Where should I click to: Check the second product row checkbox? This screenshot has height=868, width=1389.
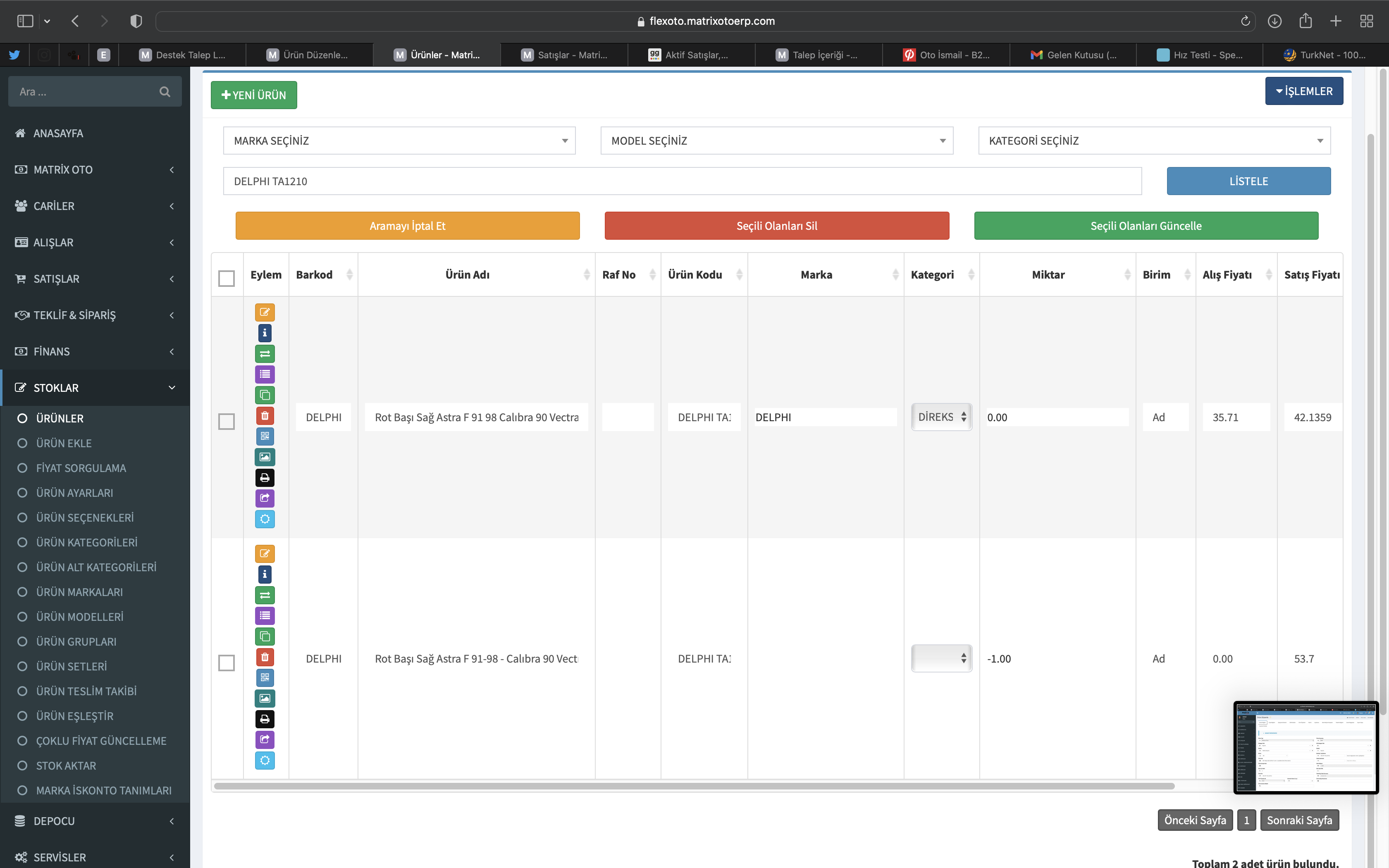[x=227, y=663]
